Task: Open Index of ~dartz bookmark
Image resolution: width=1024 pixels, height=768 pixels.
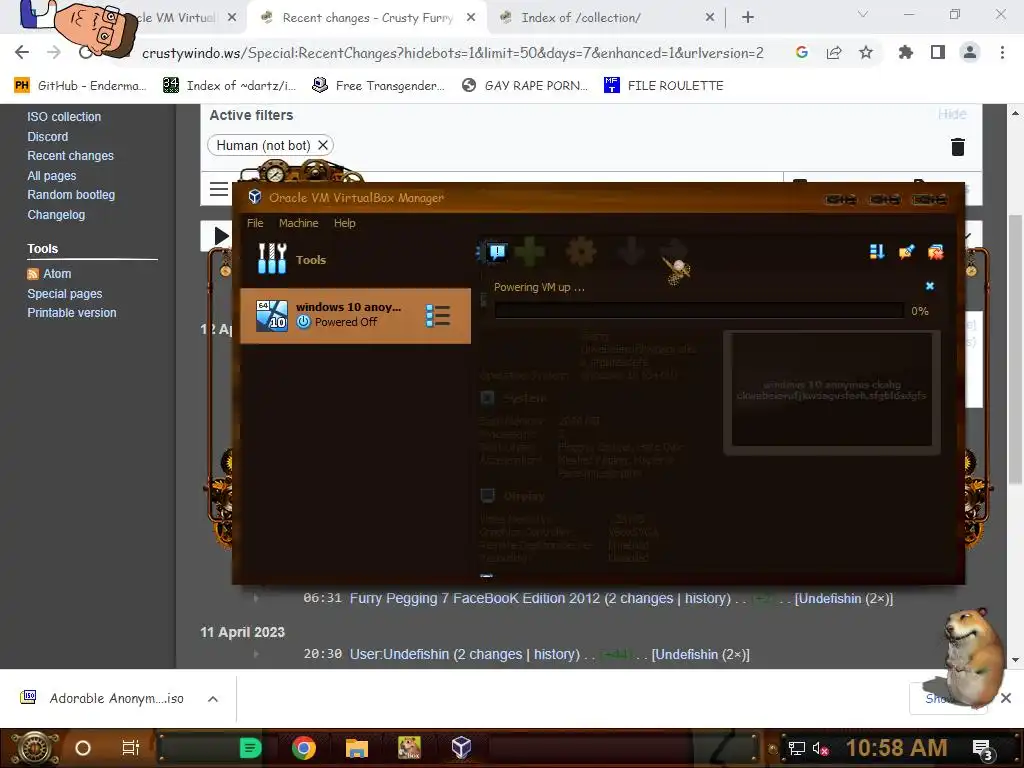Action: (230, 86)
